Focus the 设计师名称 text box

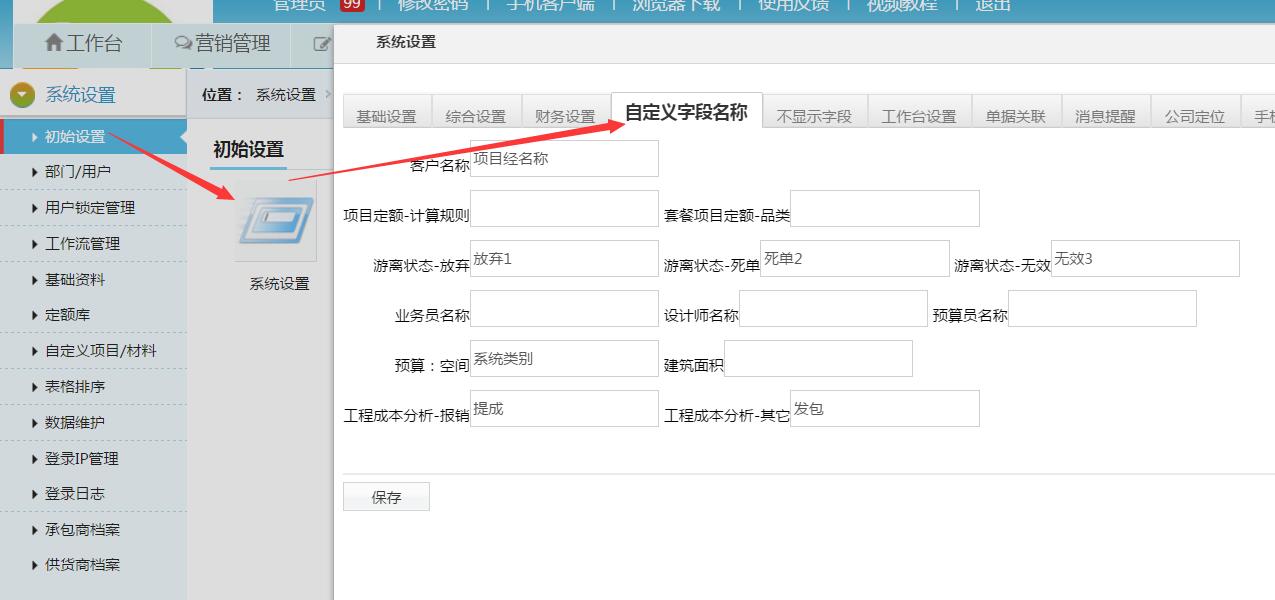[833, 309]
